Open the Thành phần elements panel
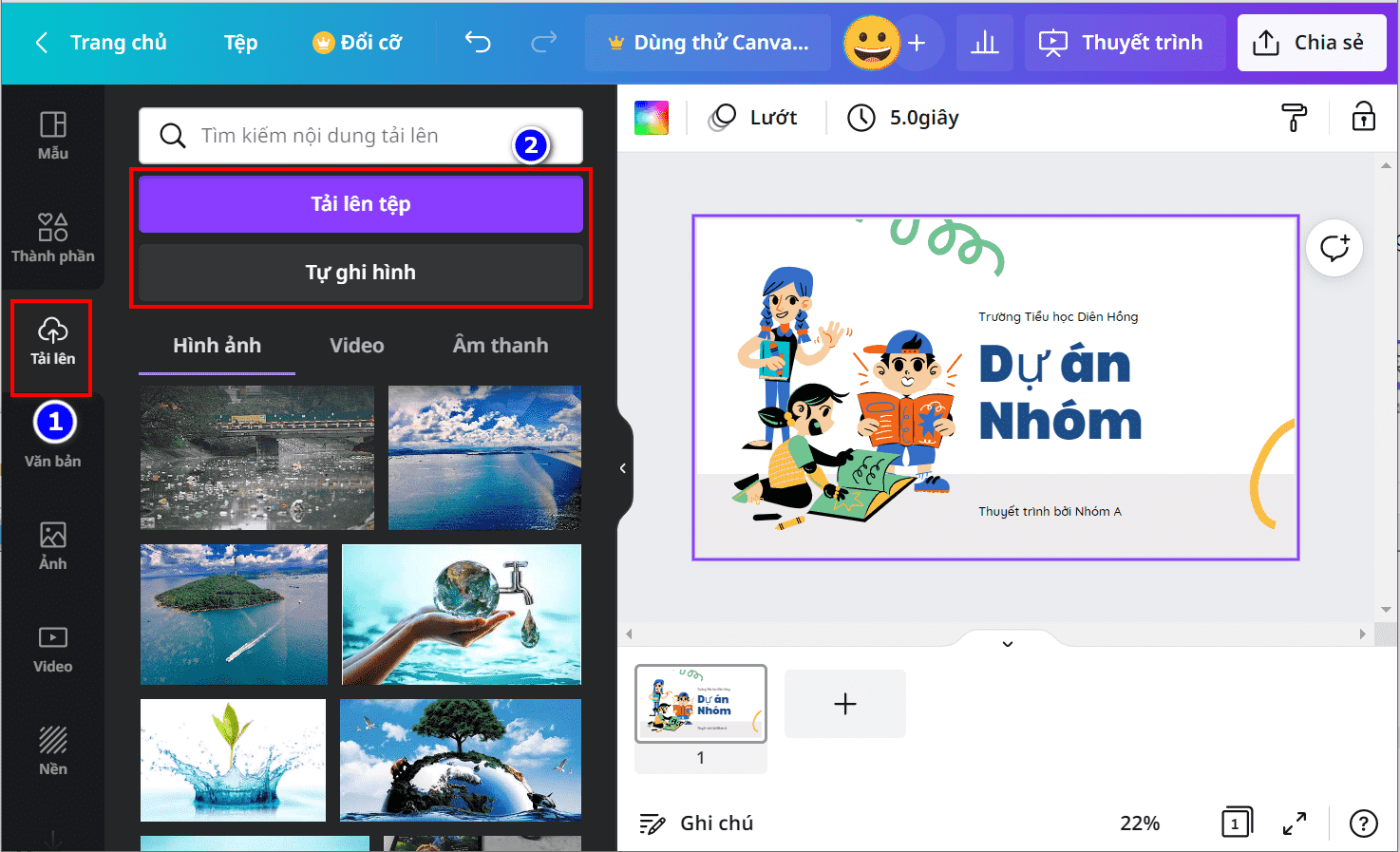The height and width of the screenshot is (852, 1400). pos(52,237)
